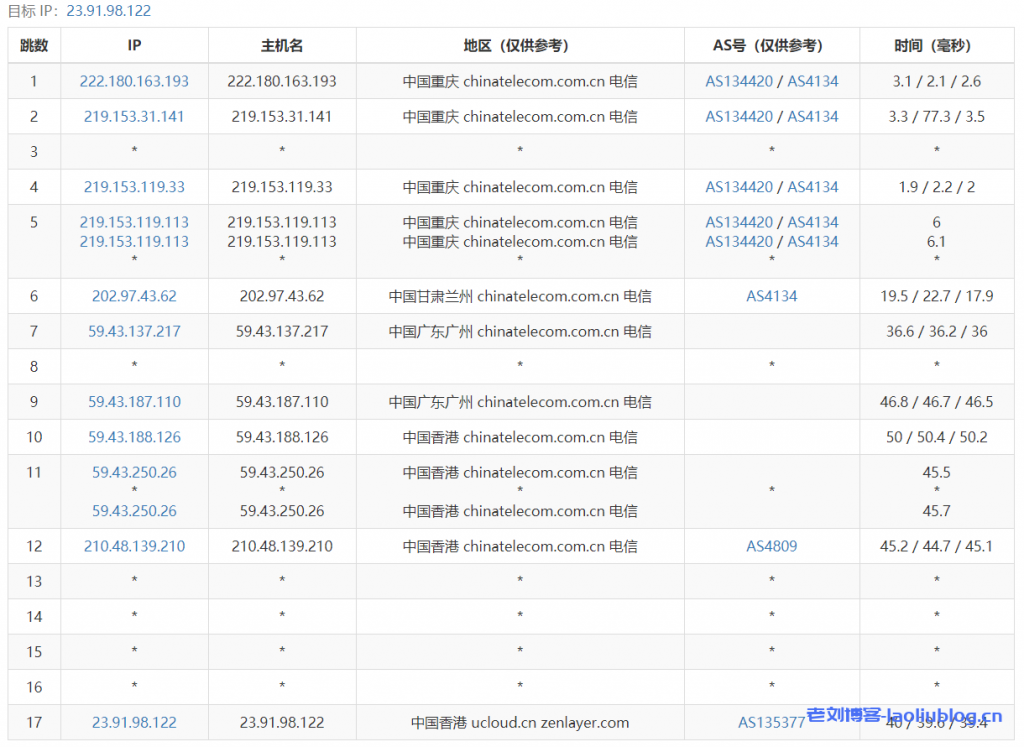Open the hop 1 IP link 222.180.163.193

[x=134, y=81]
